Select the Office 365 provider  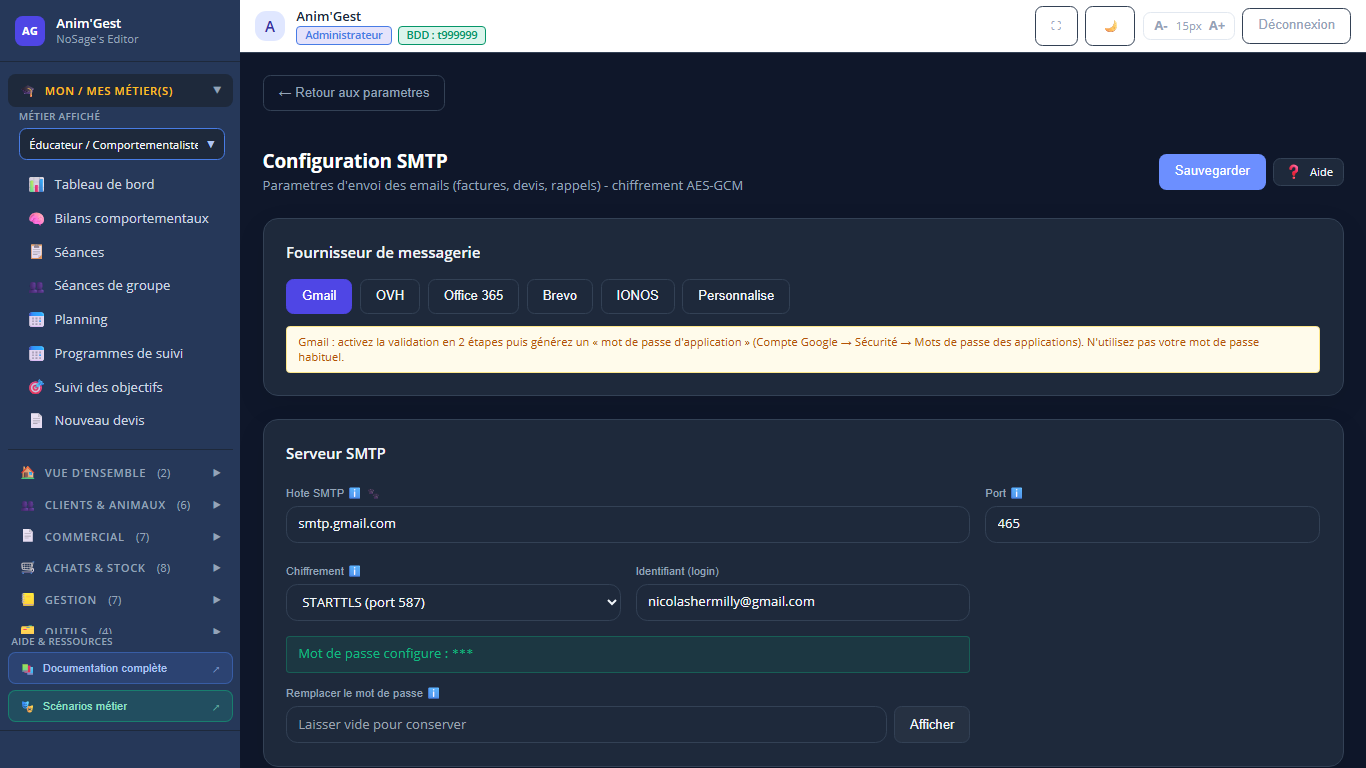point(474,296)
